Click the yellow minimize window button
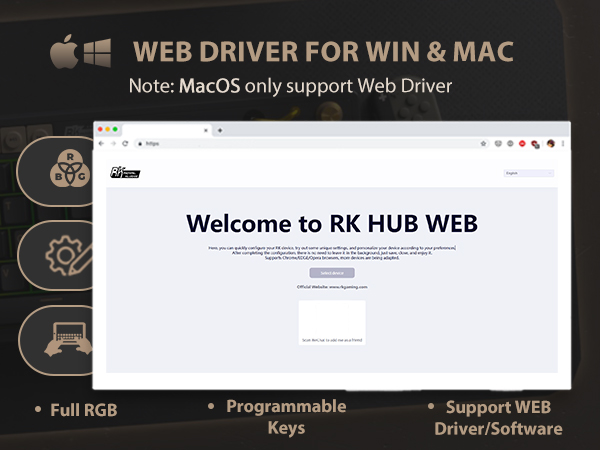Viewport: 600px width, 450px height. (x=108, y=129)
